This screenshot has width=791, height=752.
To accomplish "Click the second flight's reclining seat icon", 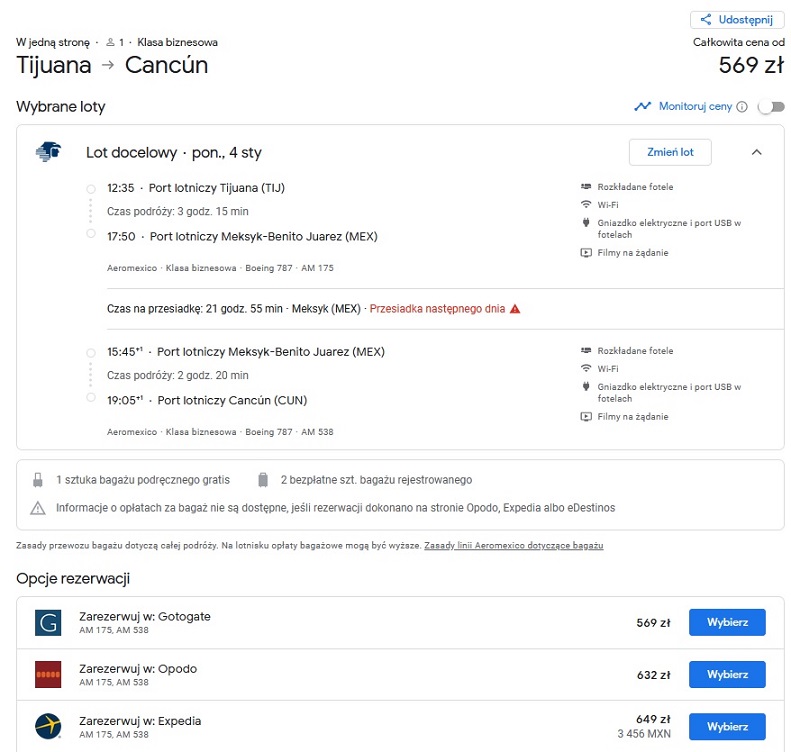I will click(x=586, y=351).
